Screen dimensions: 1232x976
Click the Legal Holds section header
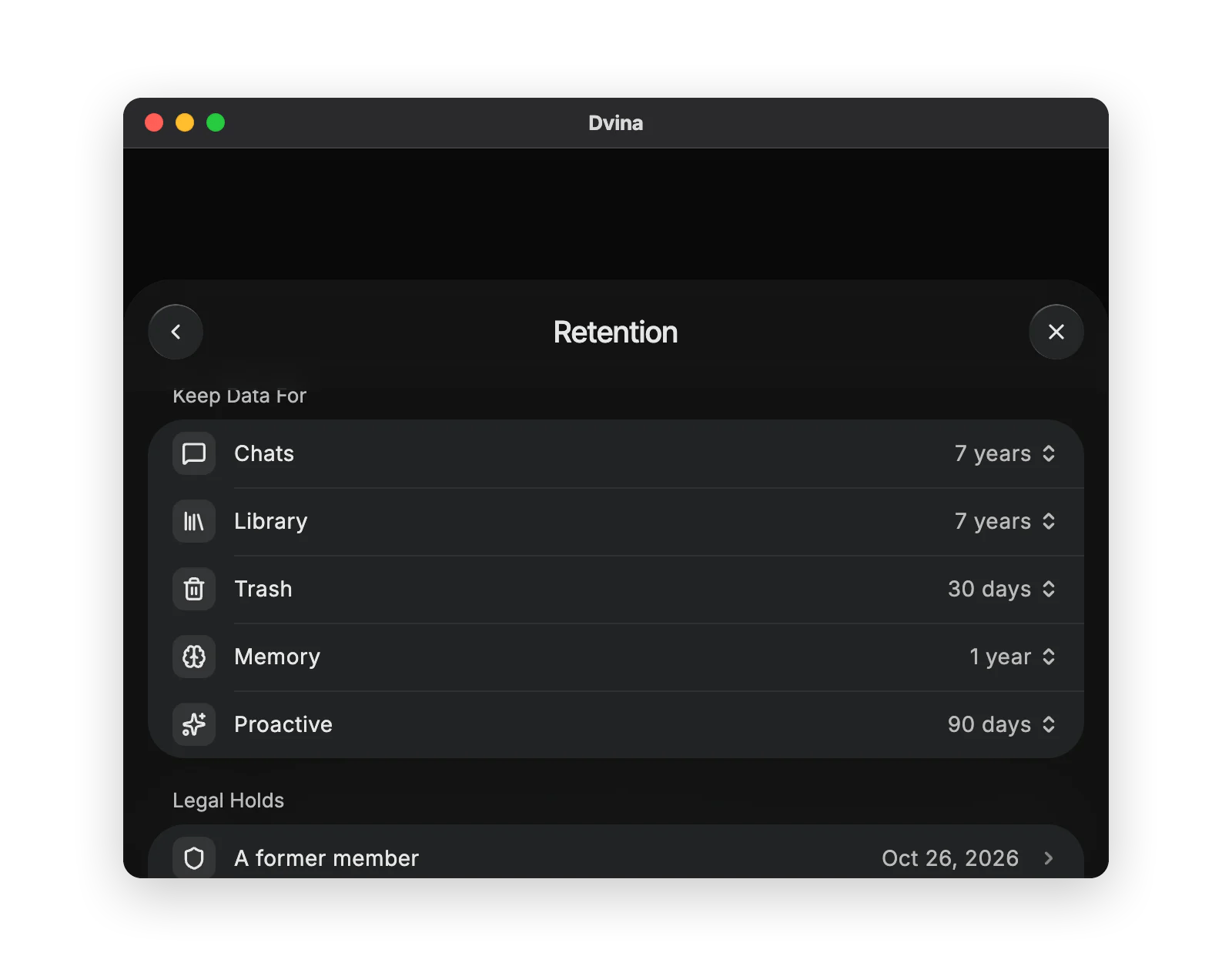pyautogui.click(x=229, y=801)
